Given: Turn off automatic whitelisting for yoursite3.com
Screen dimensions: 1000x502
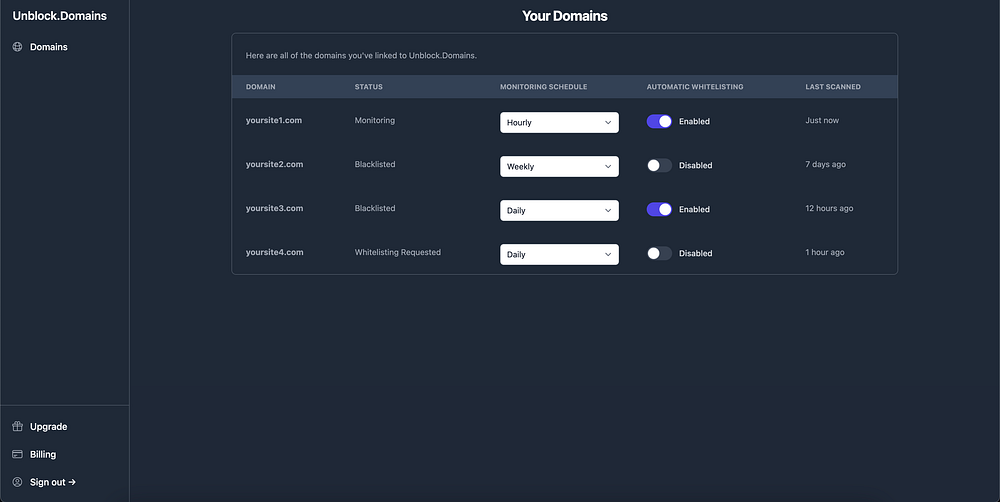Looking at the screenshot, I should 659,209.
